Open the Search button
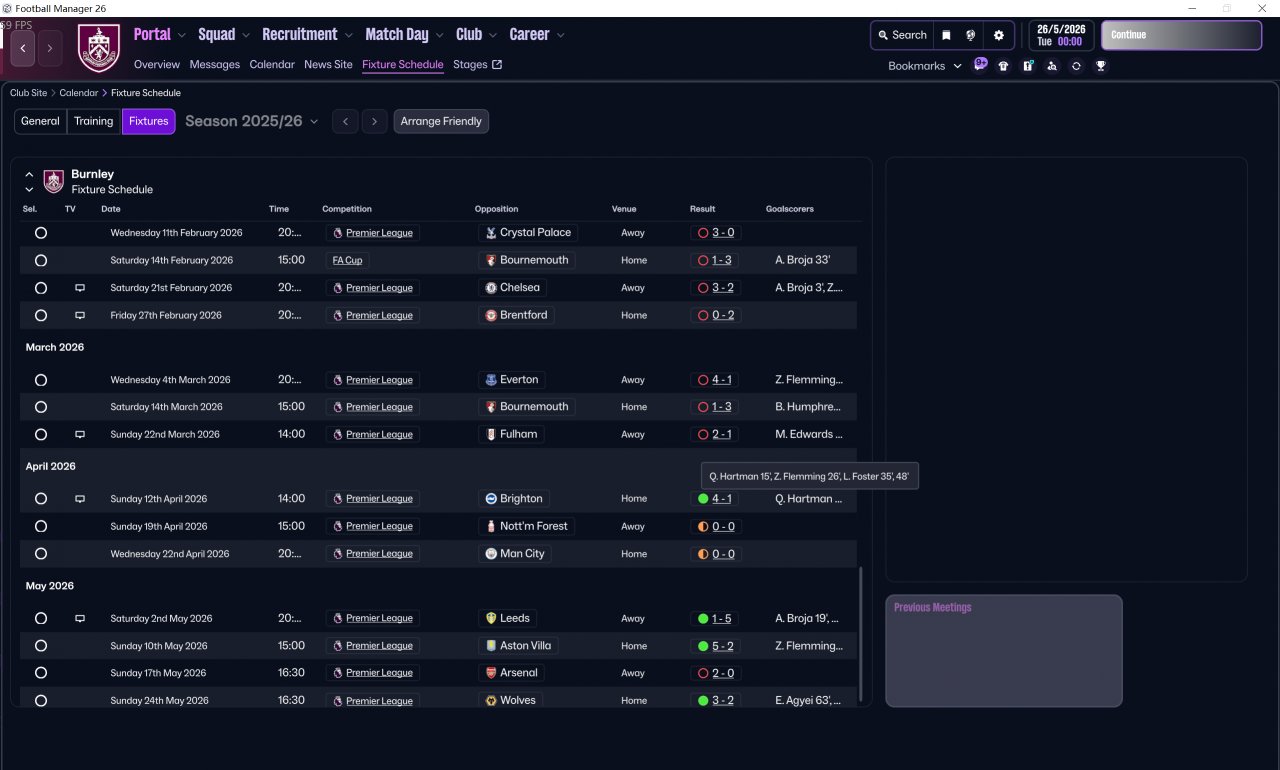Viewport: 1280px width, 770px height. point(902,35)
